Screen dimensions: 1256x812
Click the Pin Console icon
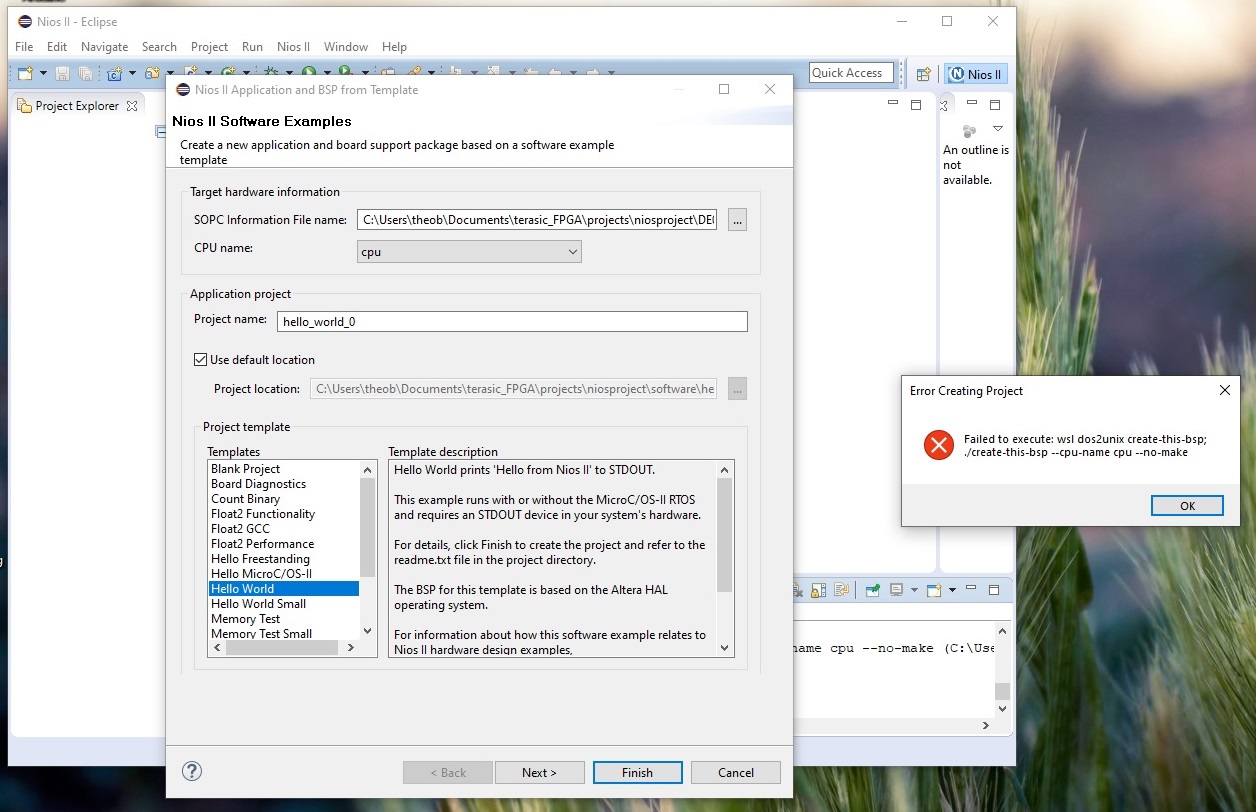[873, 590]
